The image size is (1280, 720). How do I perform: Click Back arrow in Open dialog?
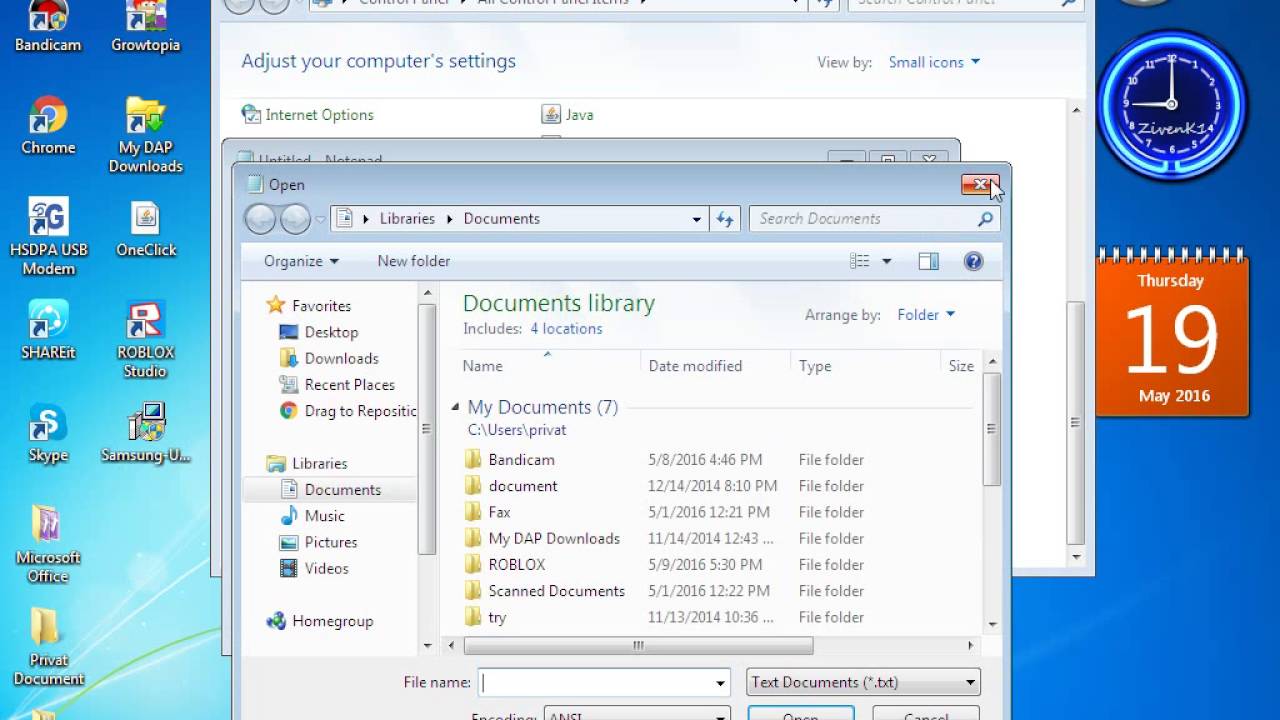pyautogui.click(x=260, y=219)
